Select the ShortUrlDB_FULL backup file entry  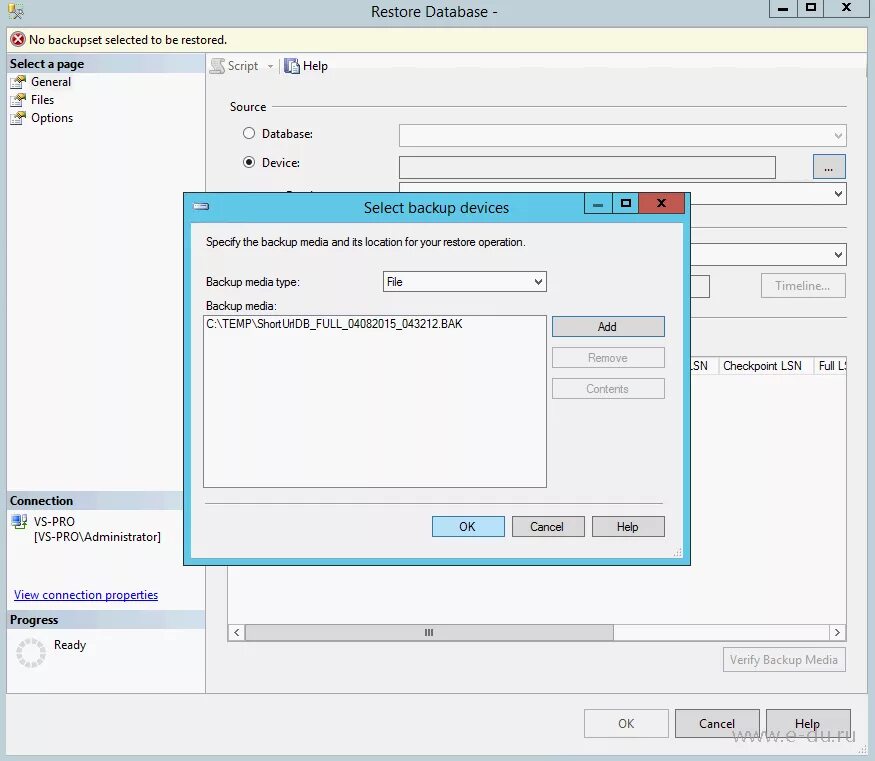click(334, 324)
